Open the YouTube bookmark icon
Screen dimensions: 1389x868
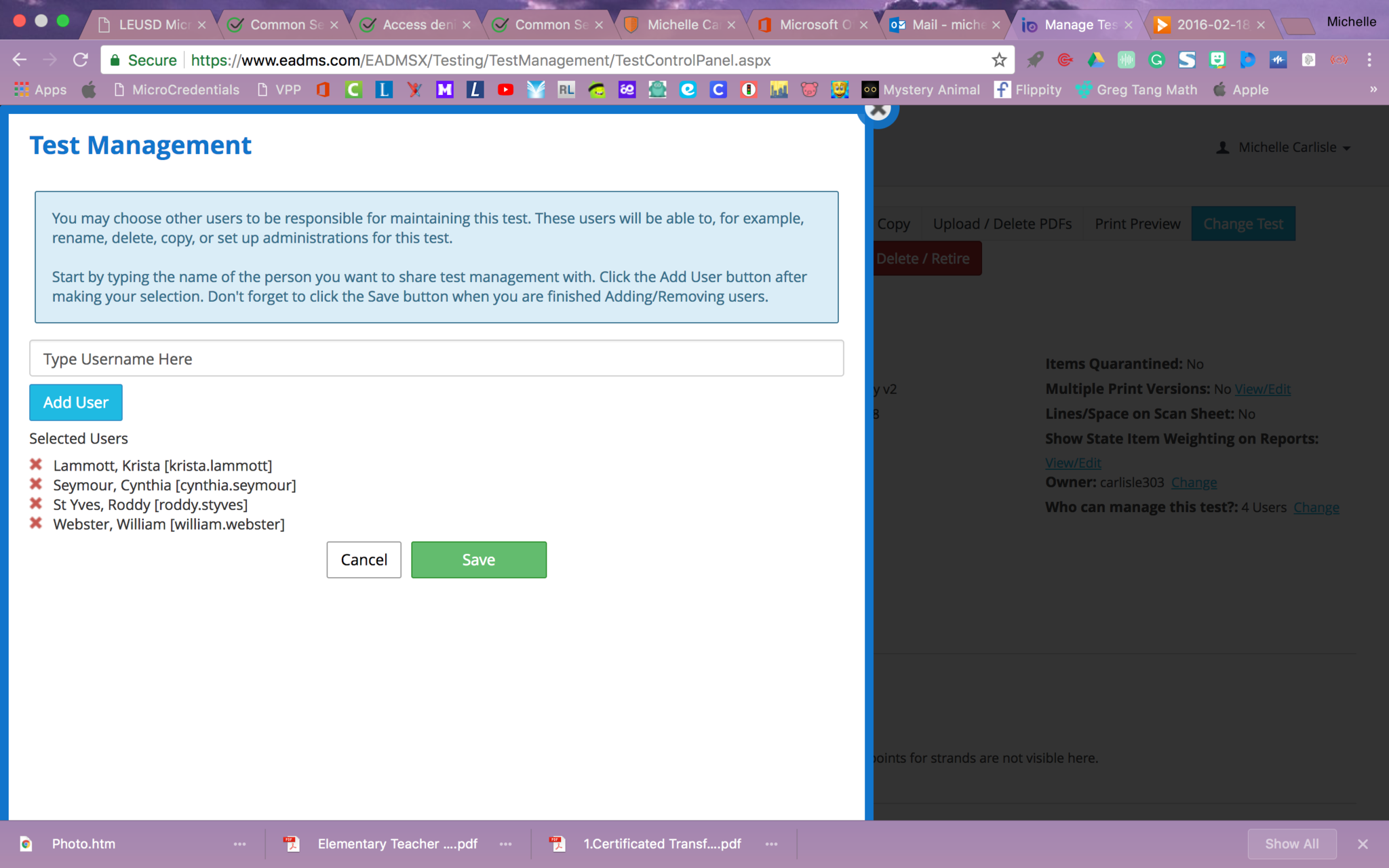coord(505,90)
